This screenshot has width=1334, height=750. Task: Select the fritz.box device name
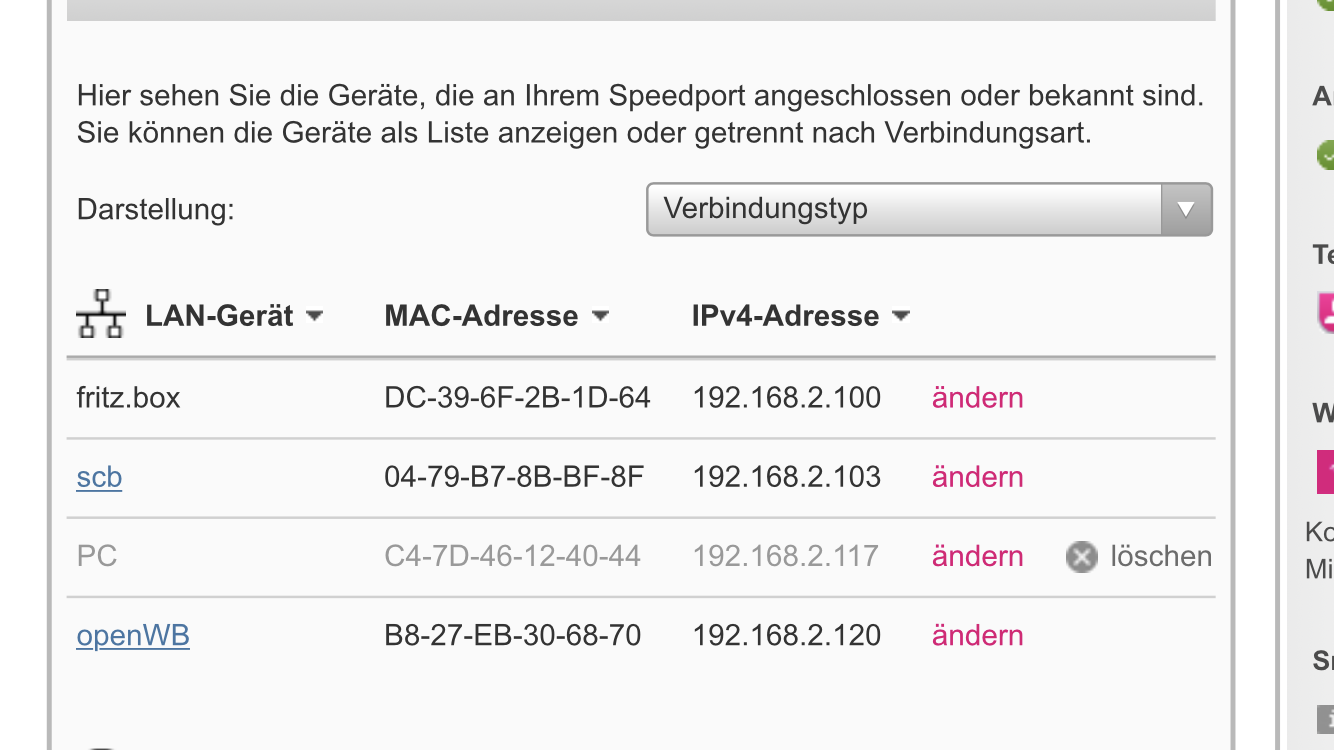tap(128, 398)
